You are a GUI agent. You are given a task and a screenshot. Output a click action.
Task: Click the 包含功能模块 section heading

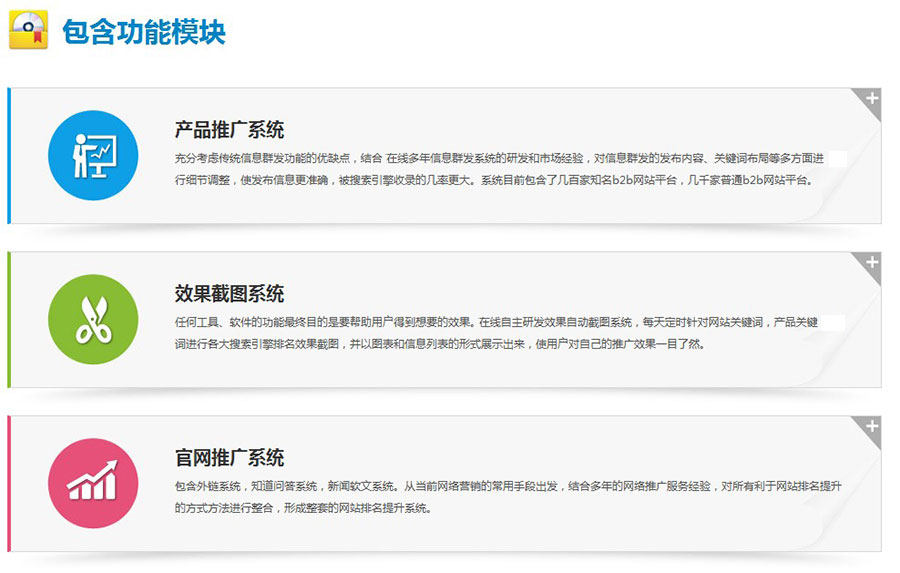click(x=144, y=32)
